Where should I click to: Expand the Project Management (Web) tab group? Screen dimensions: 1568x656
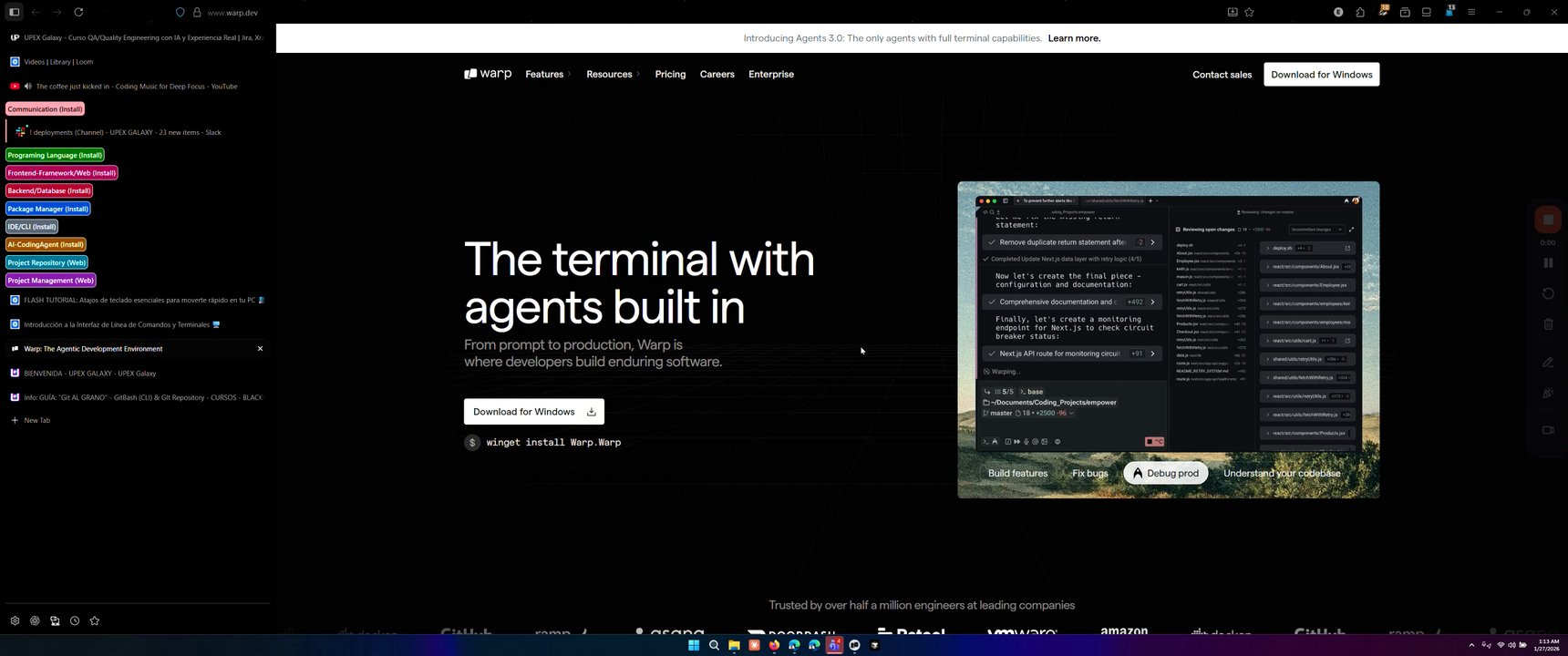pos(51,281)
